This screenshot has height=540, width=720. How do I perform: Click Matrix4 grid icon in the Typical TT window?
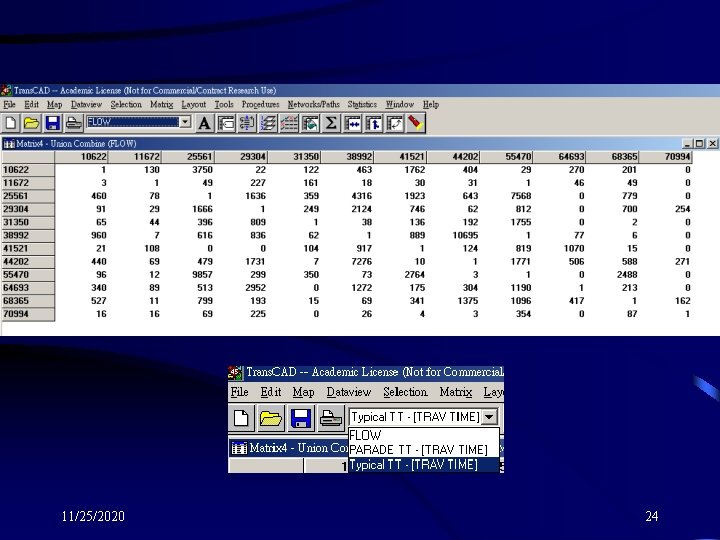tap(239, 448)
